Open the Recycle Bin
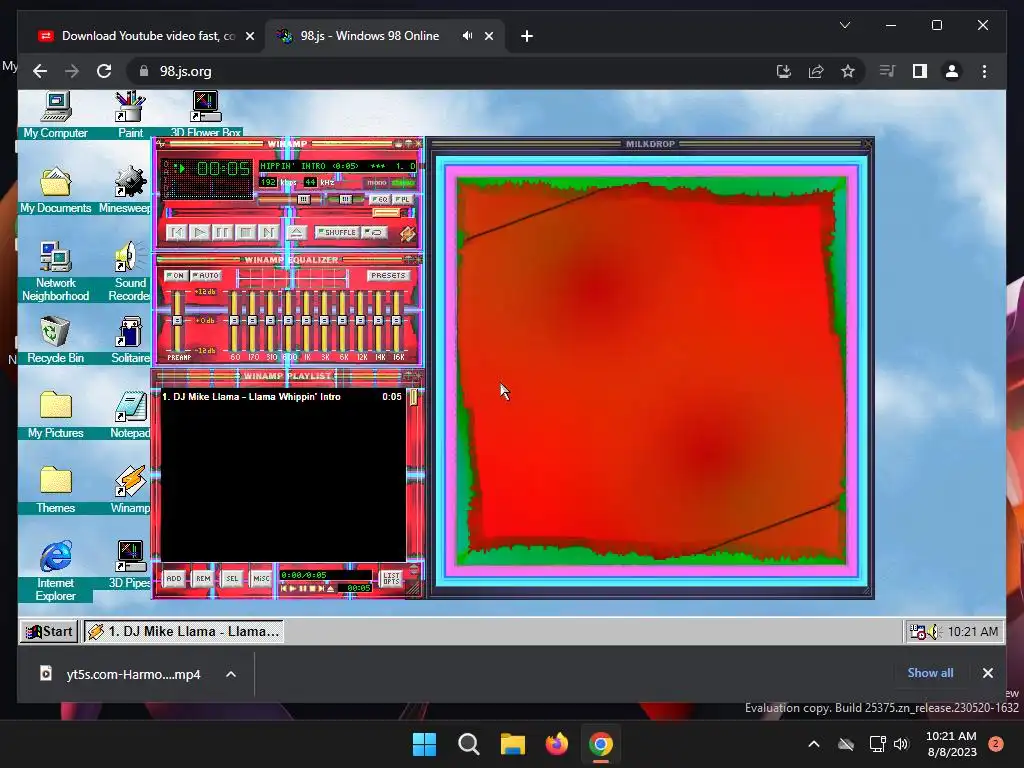 tap(56, 340)
